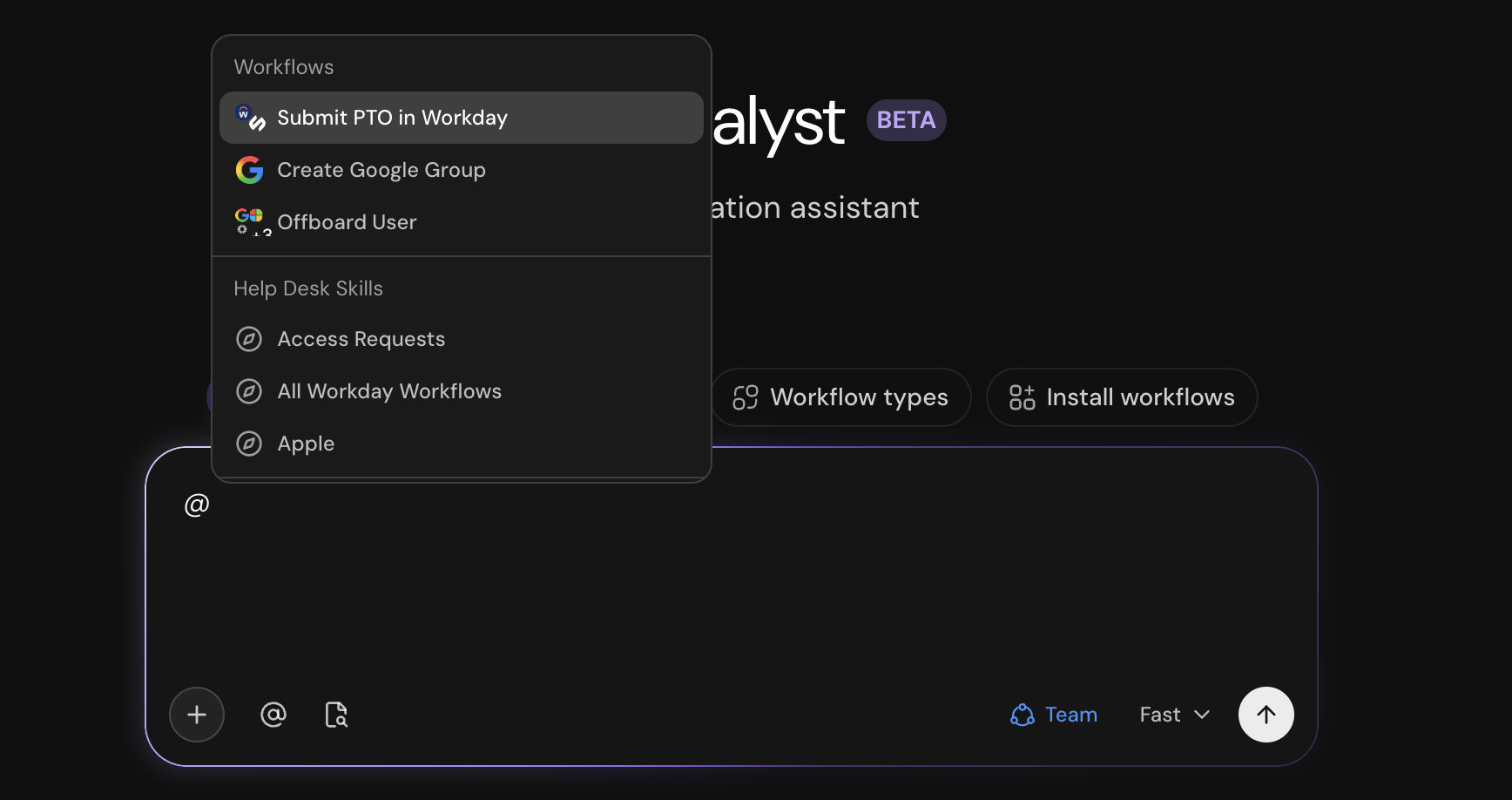1512x800 pixels.
Task: Click the Workflows section header text
Action: pos(284,67)
